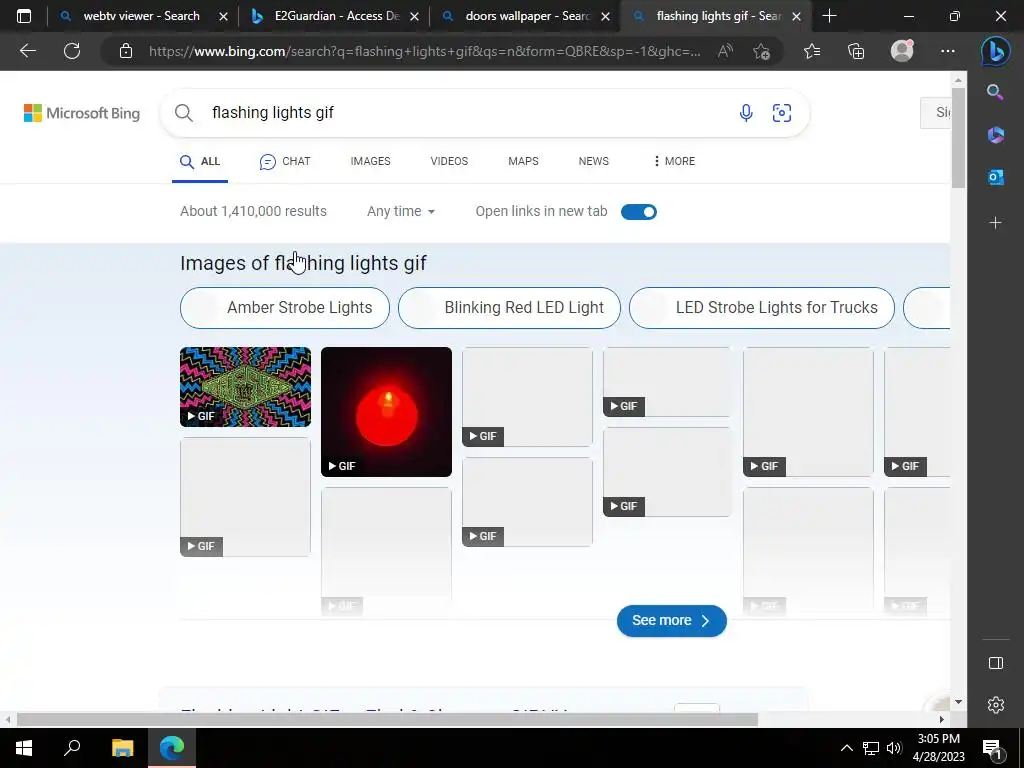Click the browser address bar URL
This screenshot has width=1024, height=768.
[x=424, y=51]
